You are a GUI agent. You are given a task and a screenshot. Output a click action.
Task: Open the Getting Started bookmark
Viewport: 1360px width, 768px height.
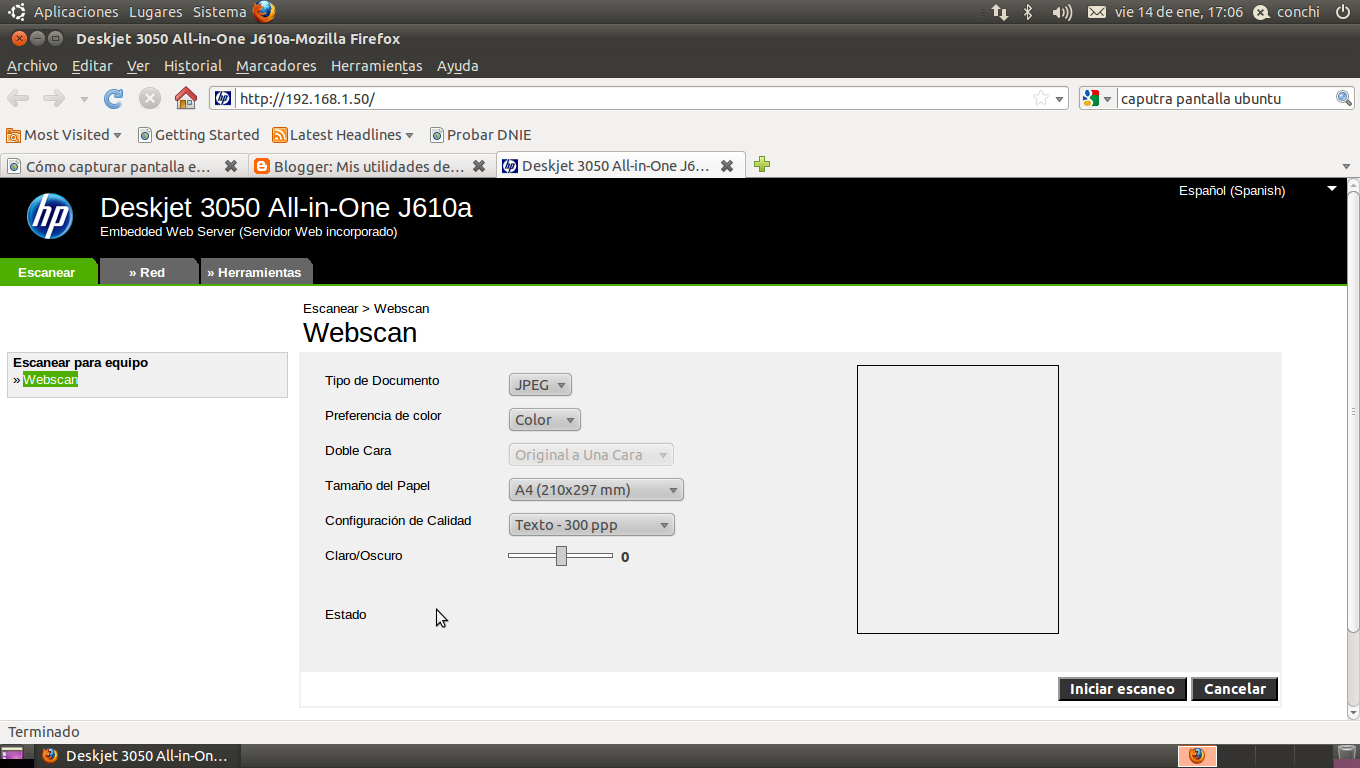tap(198, 135)
